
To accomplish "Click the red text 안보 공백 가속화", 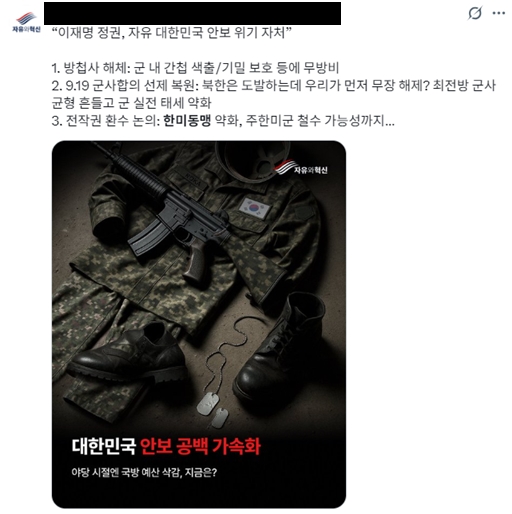I will [x=200, y=446].
